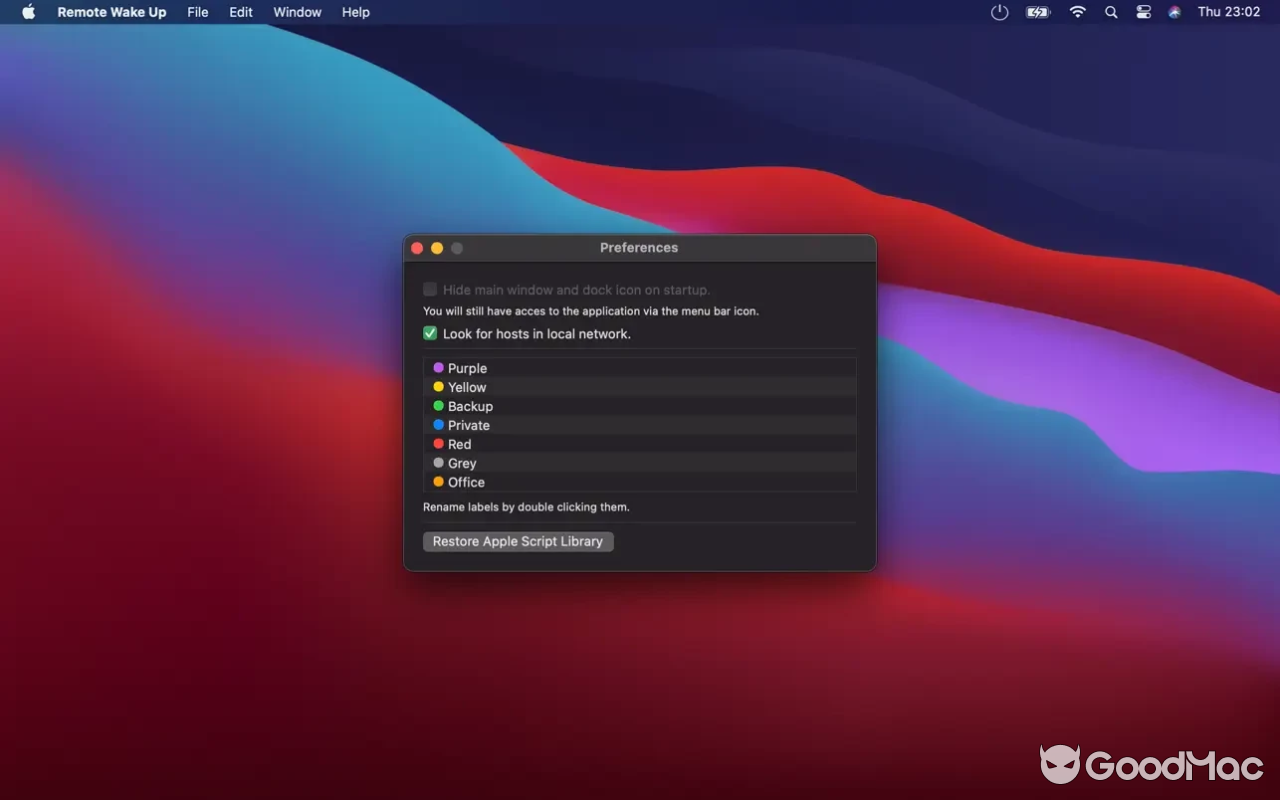Open the Apple menu
The image size is (1280, 800).
(x=27, y=12)
